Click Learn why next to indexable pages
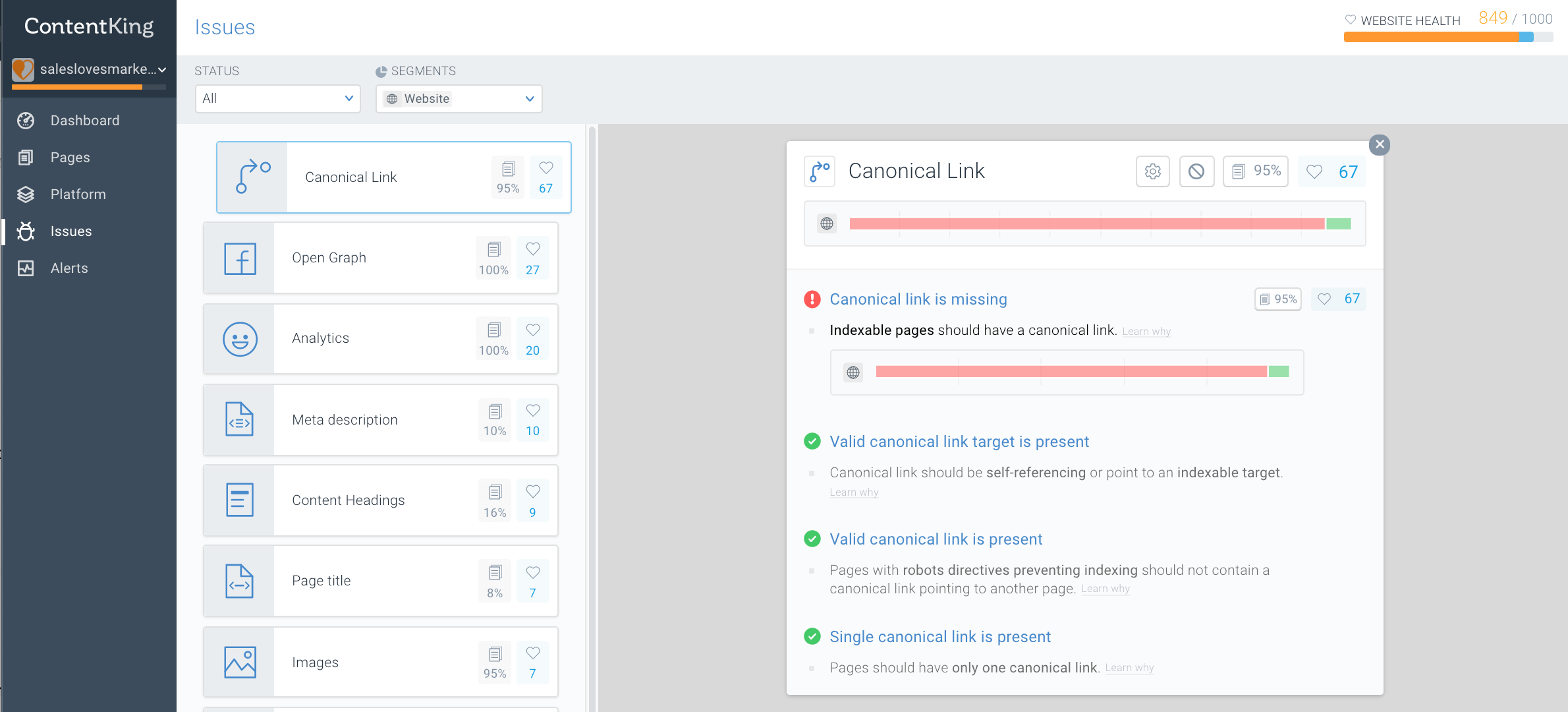 click(x=1146, y=332)
